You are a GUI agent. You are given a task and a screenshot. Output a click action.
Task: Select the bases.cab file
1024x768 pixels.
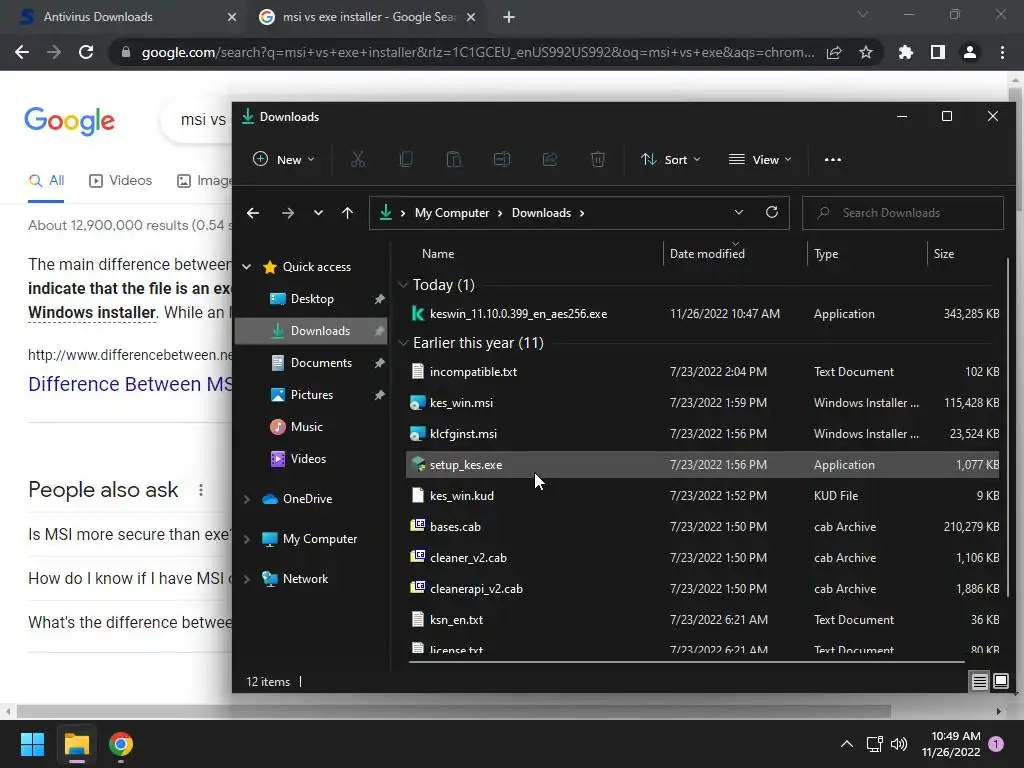click(702, 526)
